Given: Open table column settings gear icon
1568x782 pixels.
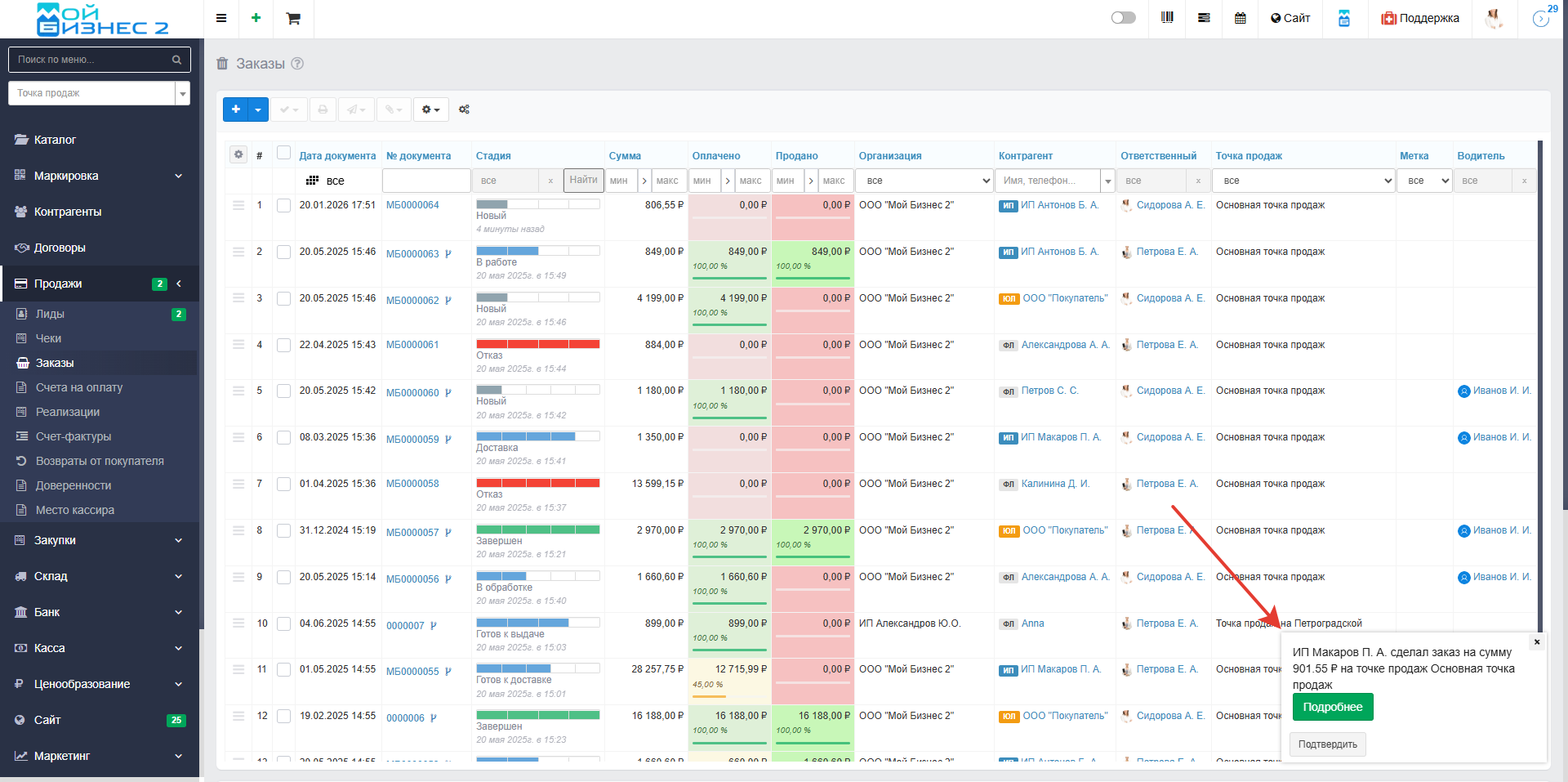Looking at the screenshot, I should click(x=238, y=154).
